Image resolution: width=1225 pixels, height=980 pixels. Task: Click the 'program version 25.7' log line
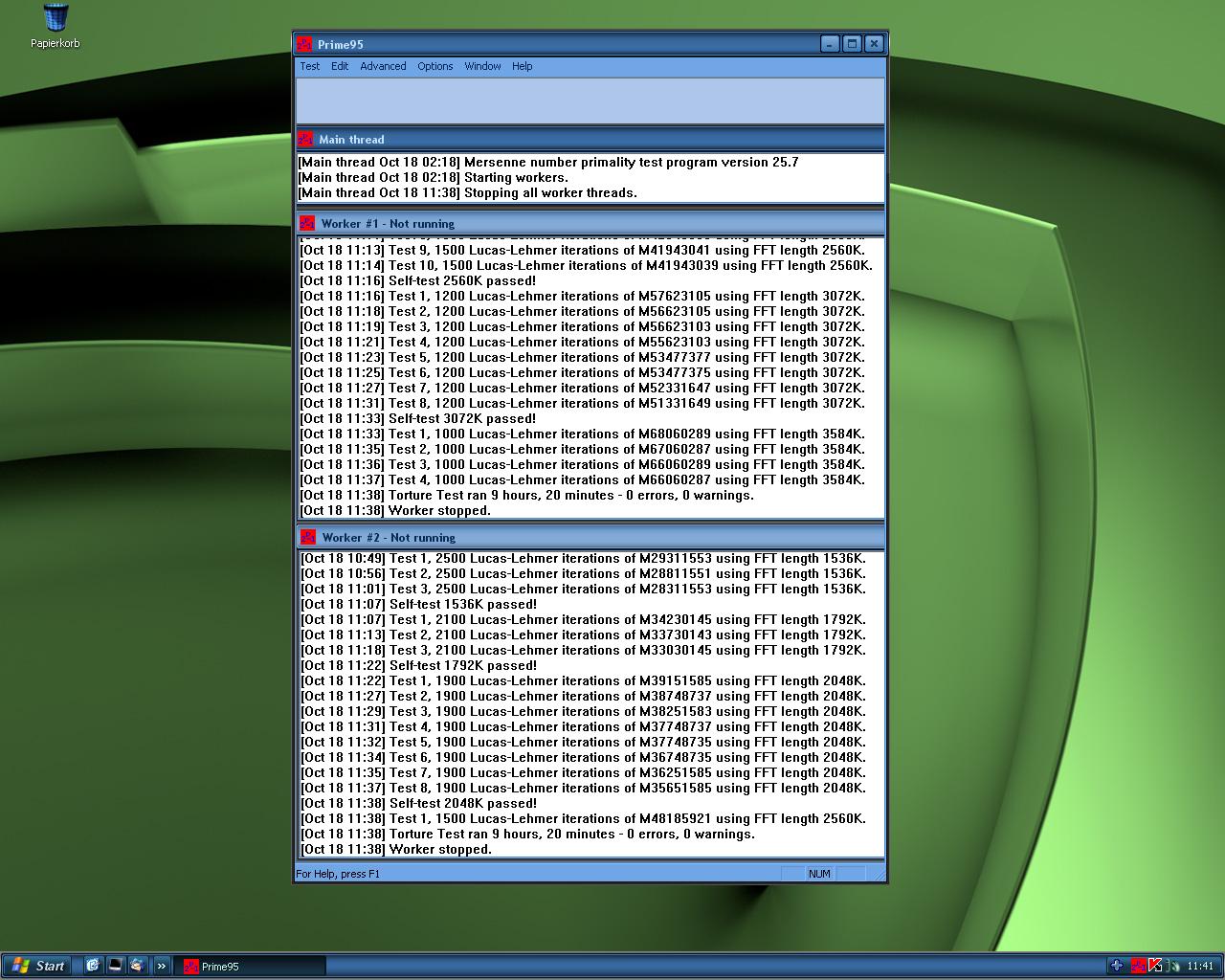tap(548, 162)
